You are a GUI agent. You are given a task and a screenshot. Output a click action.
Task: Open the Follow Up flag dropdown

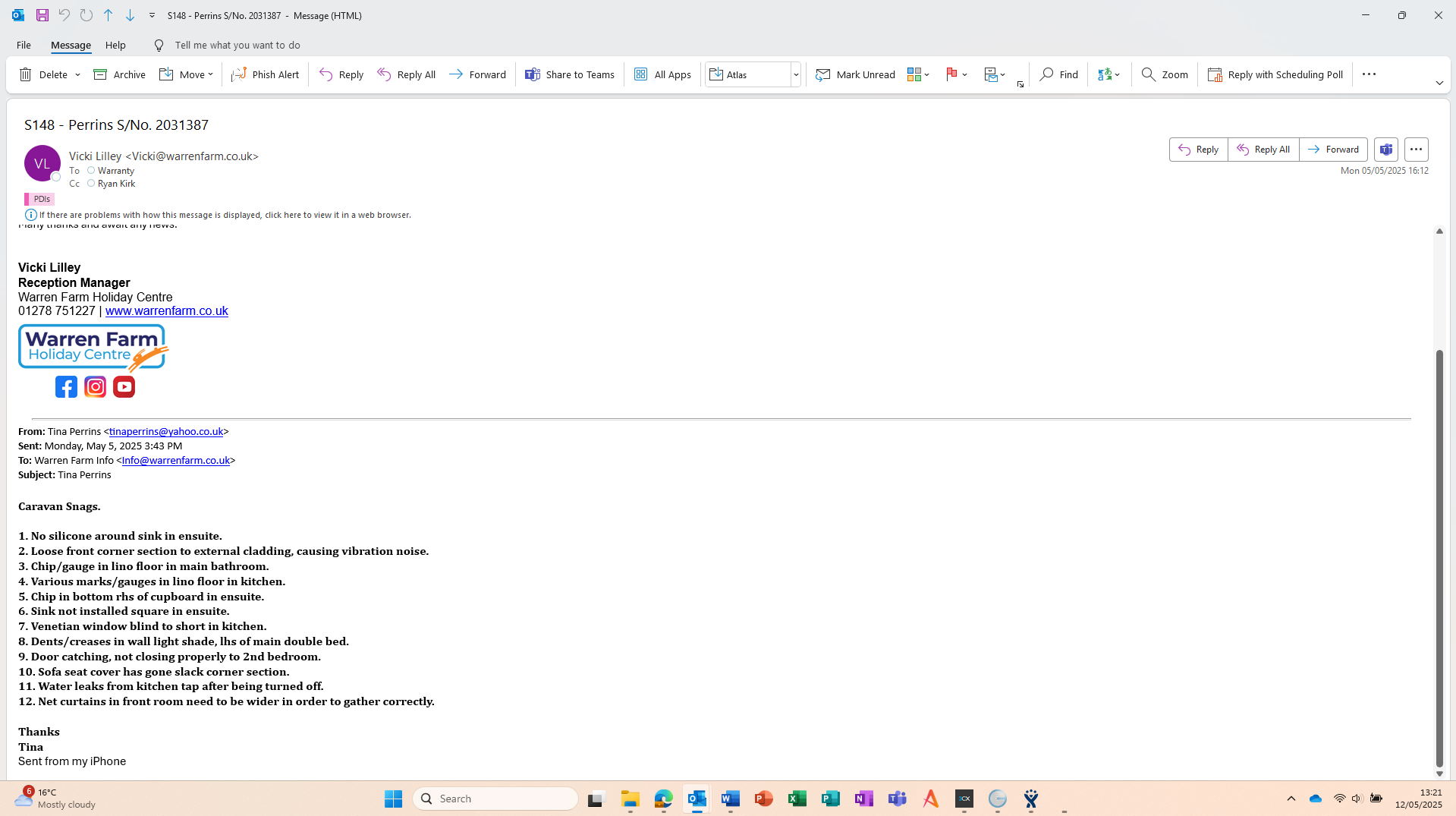pos(956,74)
